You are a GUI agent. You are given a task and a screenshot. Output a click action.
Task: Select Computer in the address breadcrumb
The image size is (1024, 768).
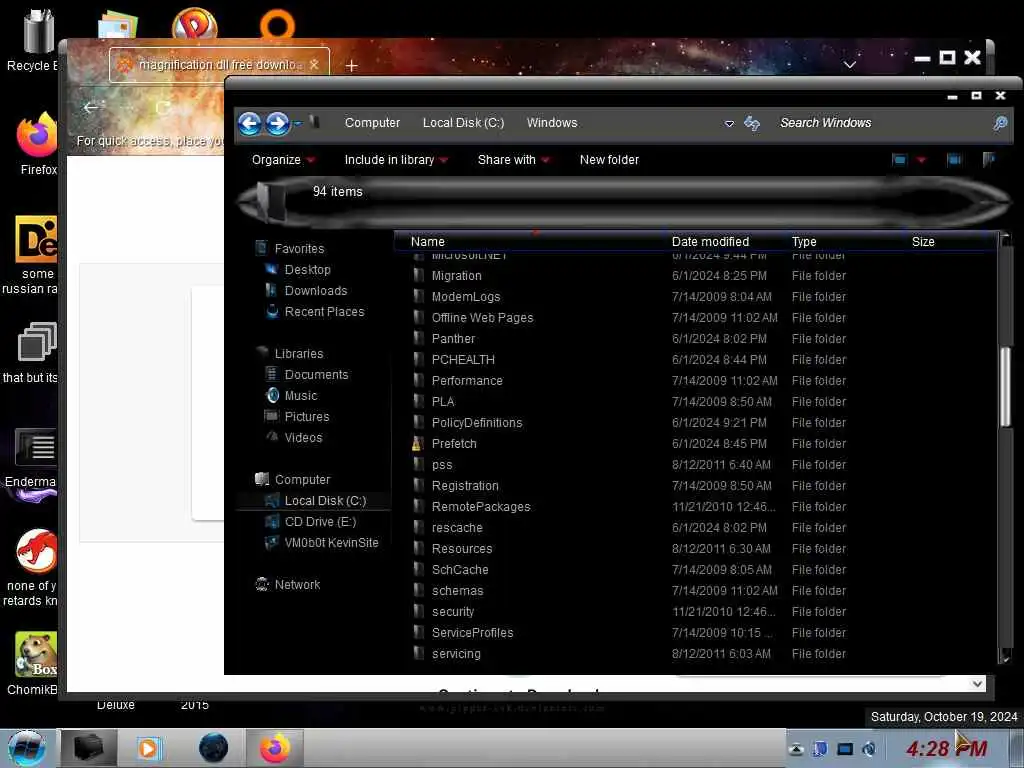[372, 123]
